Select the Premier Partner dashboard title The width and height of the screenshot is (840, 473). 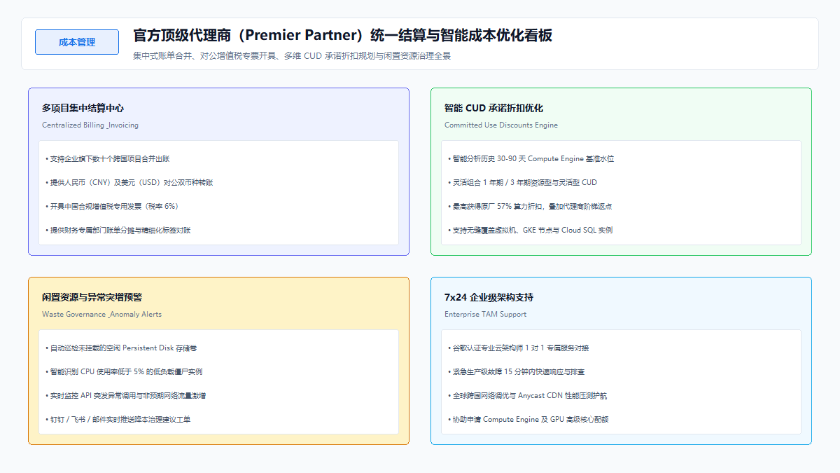tap(342, 35)
